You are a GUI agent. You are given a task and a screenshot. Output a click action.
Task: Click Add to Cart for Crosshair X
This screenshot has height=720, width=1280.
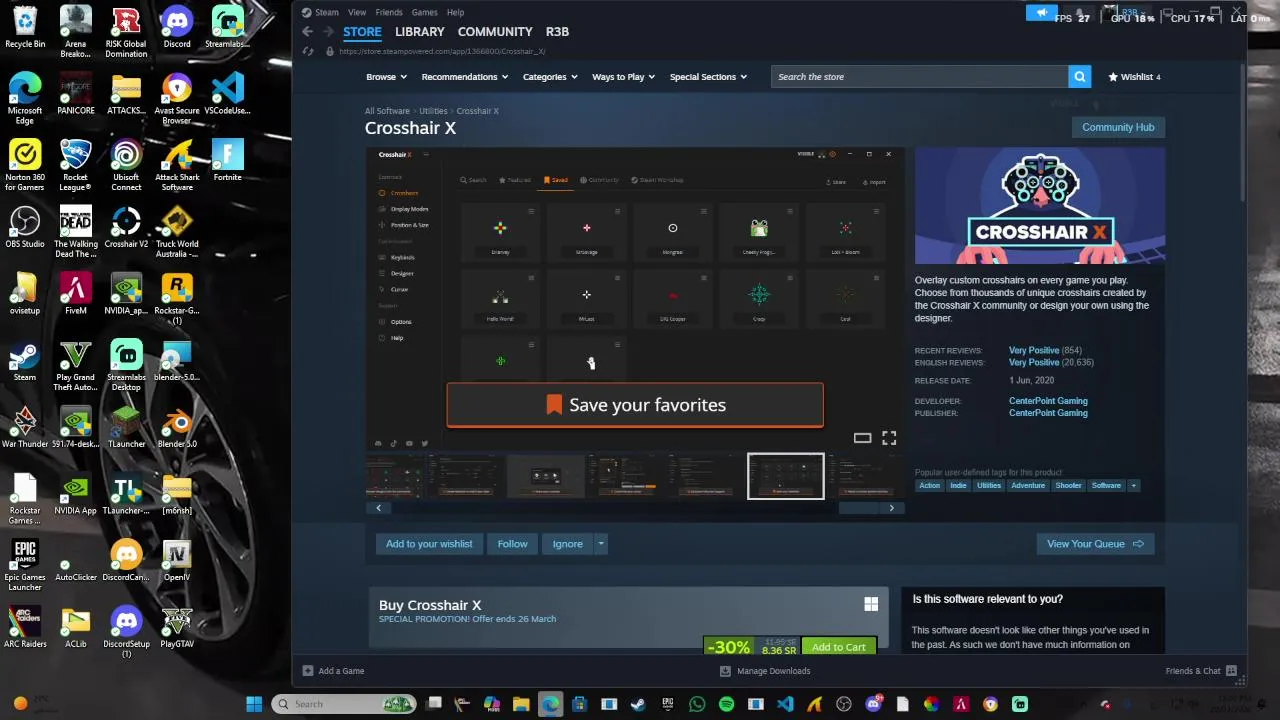tap(839, 647)
